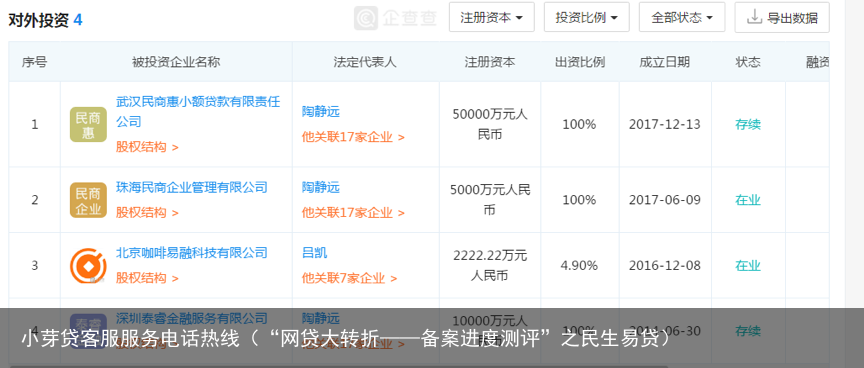Open 北京咖啡易融科技有限公司 company link
Image resolution: width=864 pixels, height=368 pixels.
pos(192,253)
